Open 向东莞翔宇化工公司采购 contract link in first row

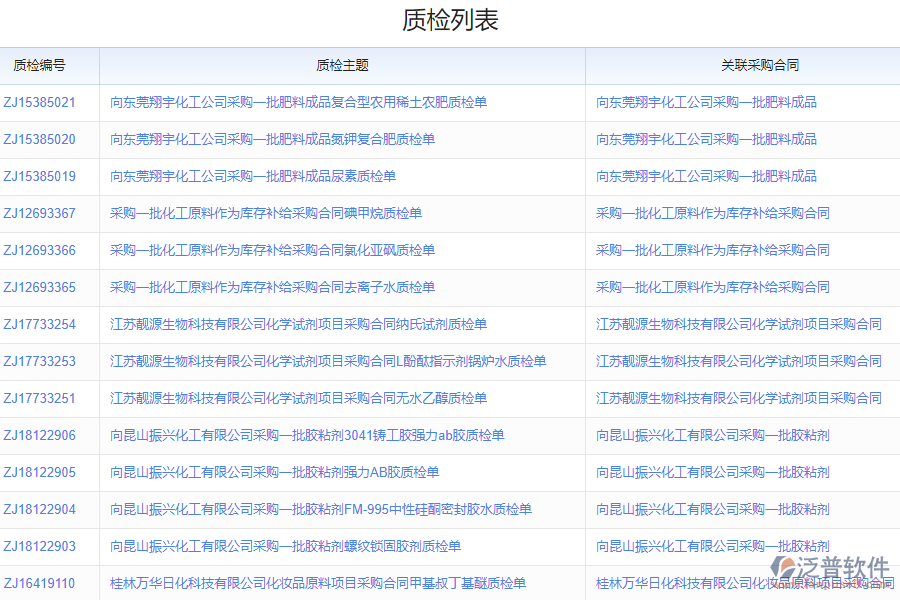[x=707, y=102]
